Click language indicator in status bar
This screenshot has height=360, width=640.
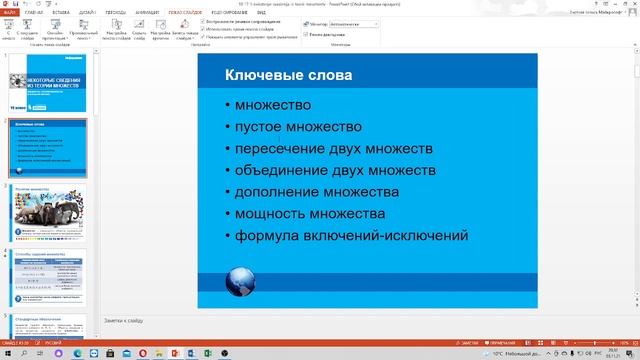[53, 343]
